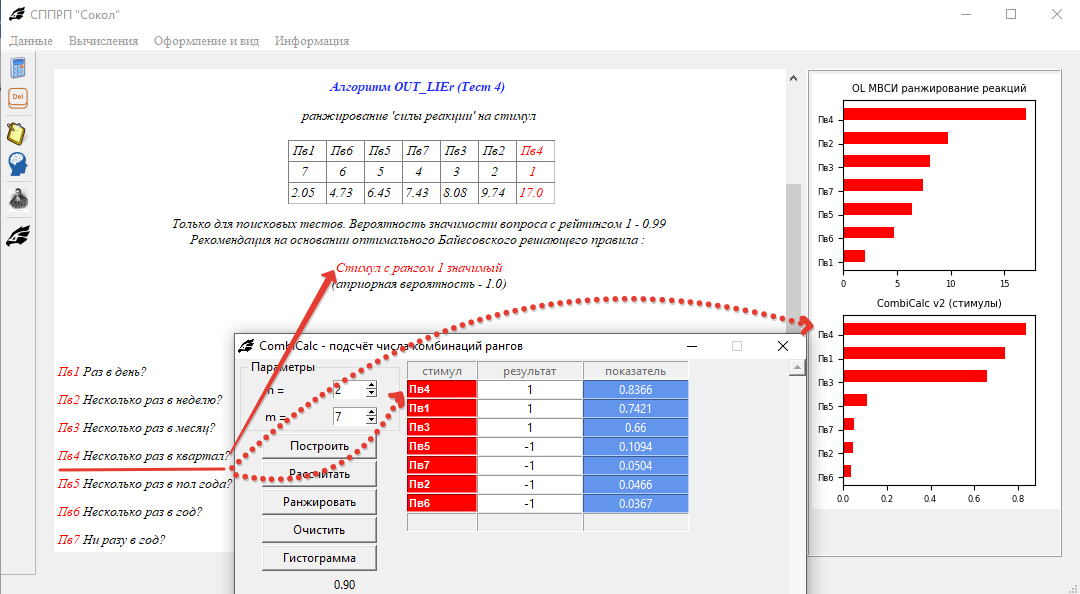
Task: Select the 0.8366 показатель cell for Пв4
Action: click(635, 390)
